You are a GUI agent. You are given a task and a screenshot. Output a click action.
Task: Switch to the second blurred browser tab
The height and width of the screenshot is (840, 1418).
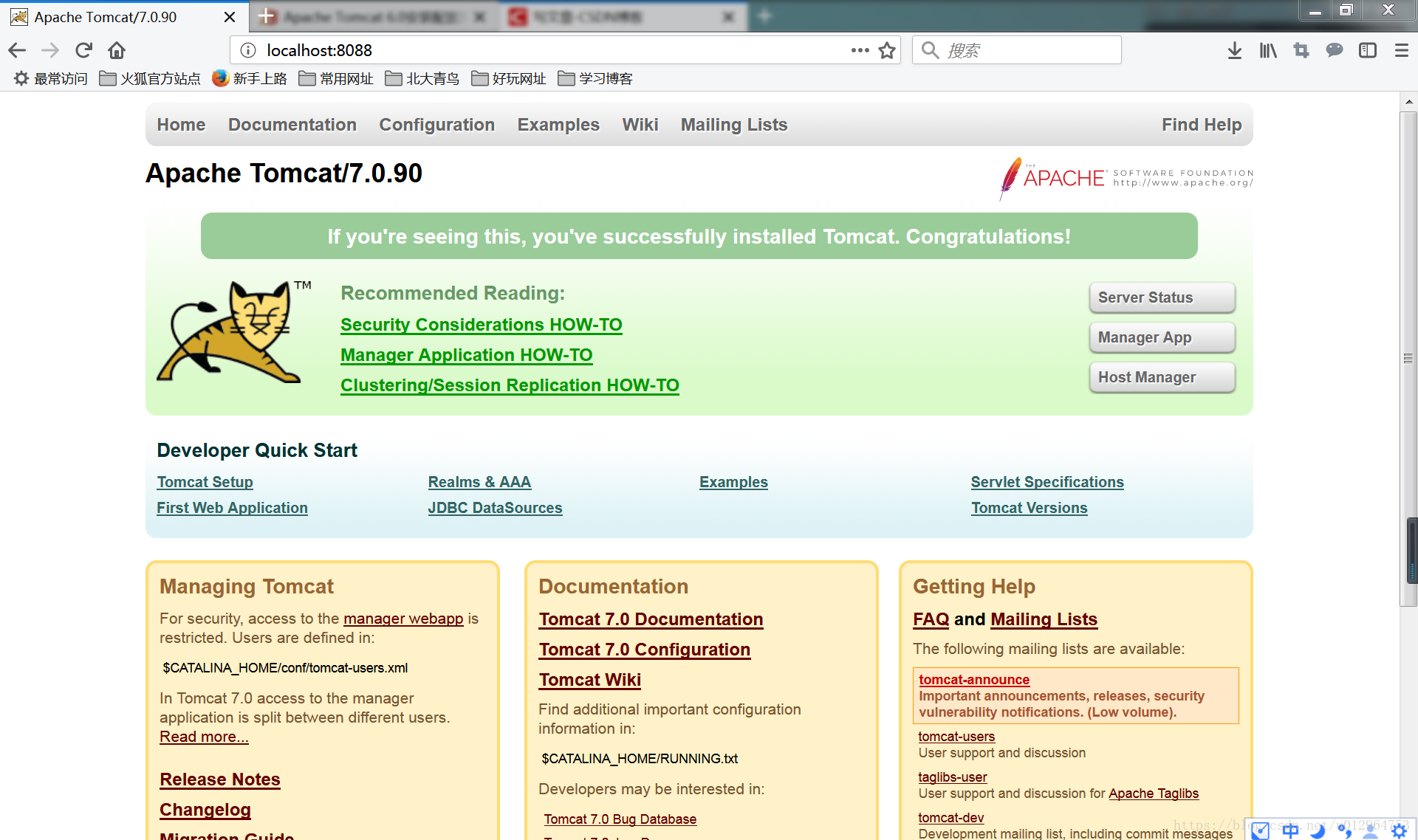point(375,17)
